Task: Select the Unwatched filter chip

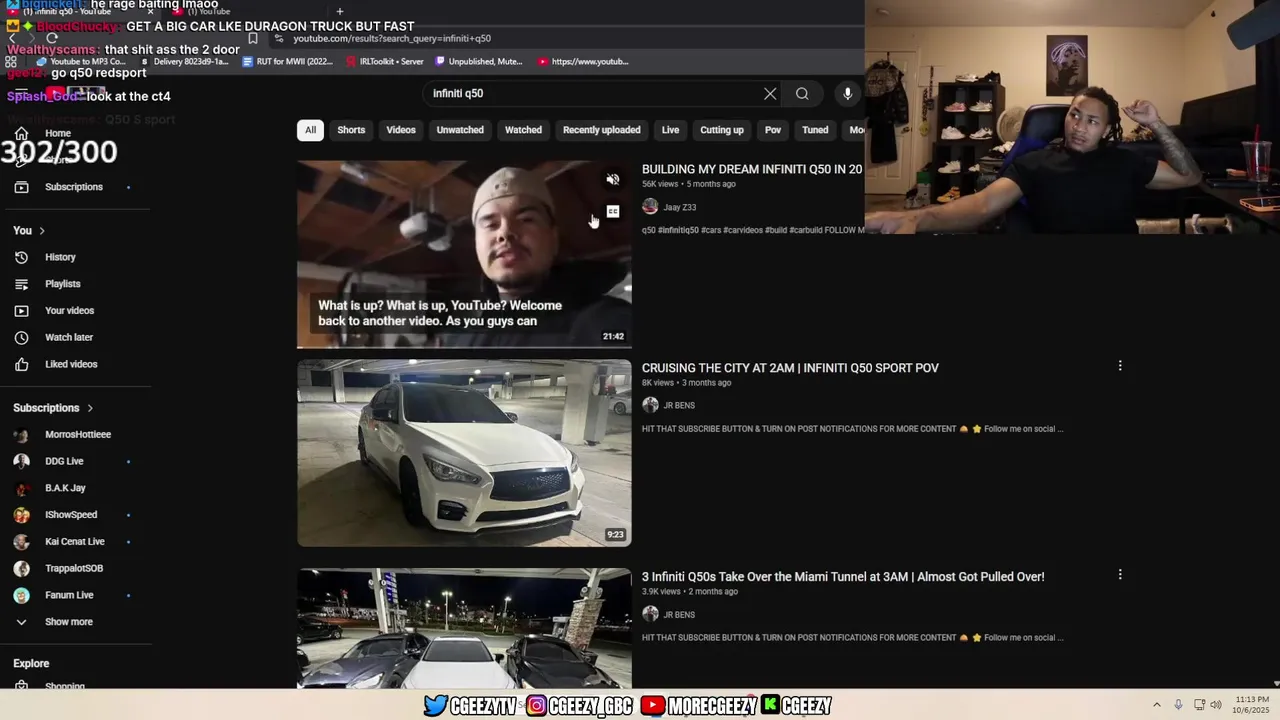Action: click(x=460, y=130)
